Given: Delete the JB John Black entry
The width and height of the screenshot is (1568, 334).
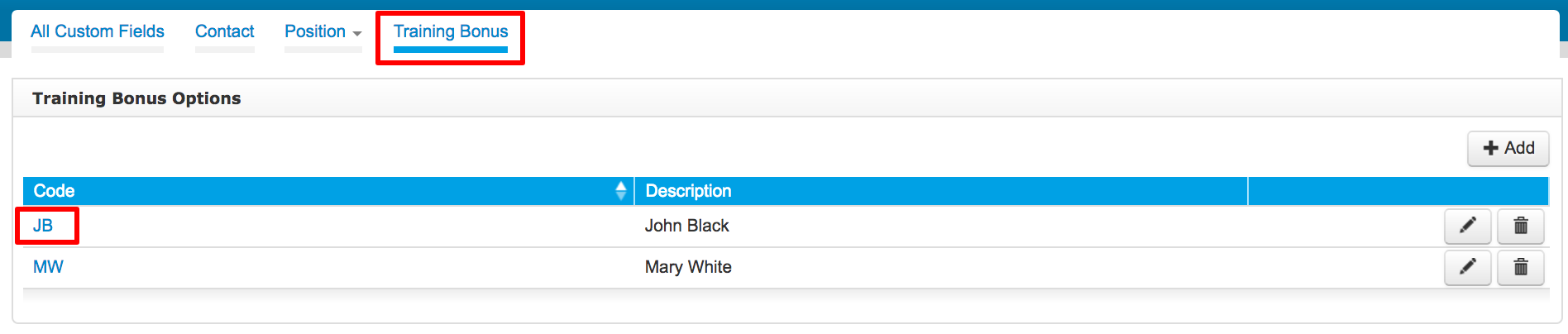Looking at the screenshot, I should (x=1520, y=226).
